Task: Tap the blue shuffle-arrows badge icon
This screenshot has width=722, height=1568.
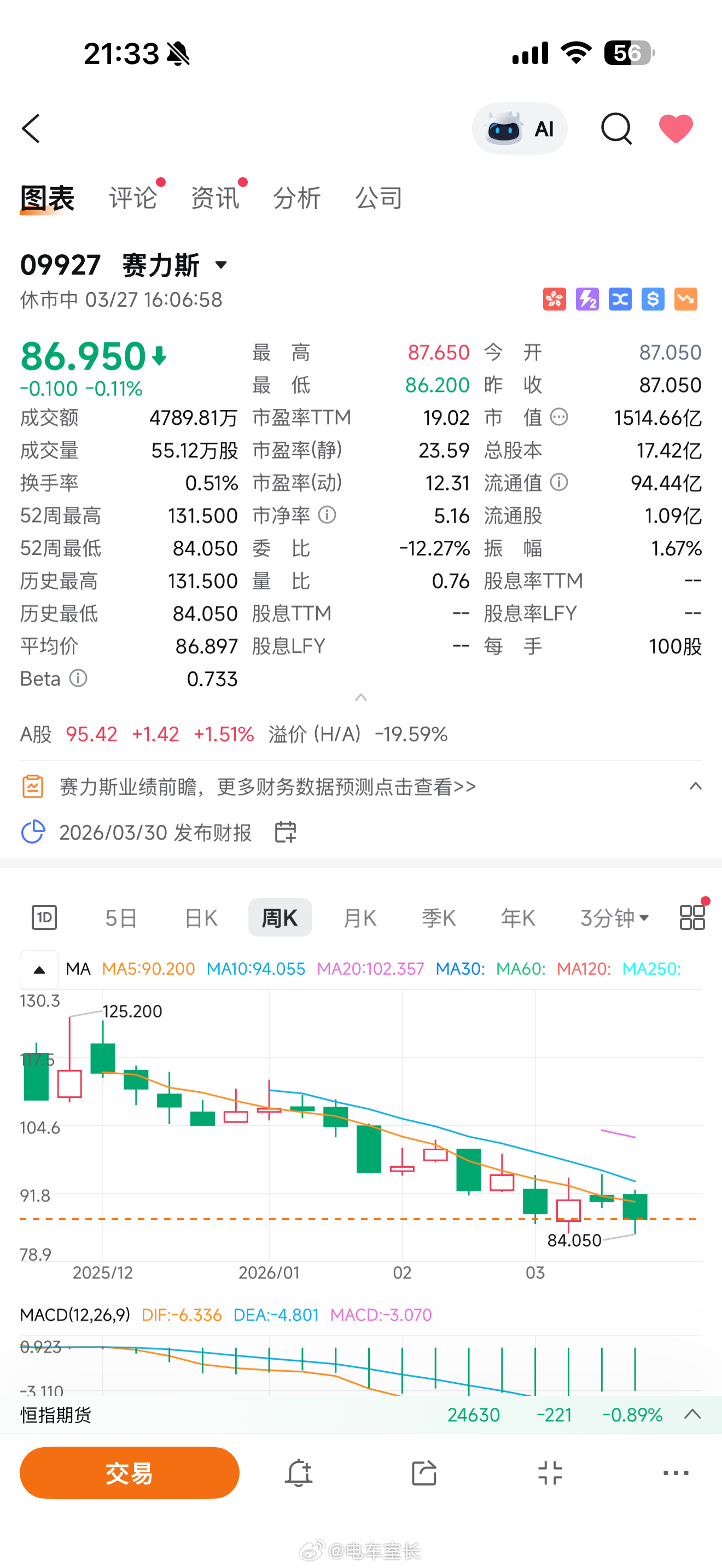Action: coord(620,300)
